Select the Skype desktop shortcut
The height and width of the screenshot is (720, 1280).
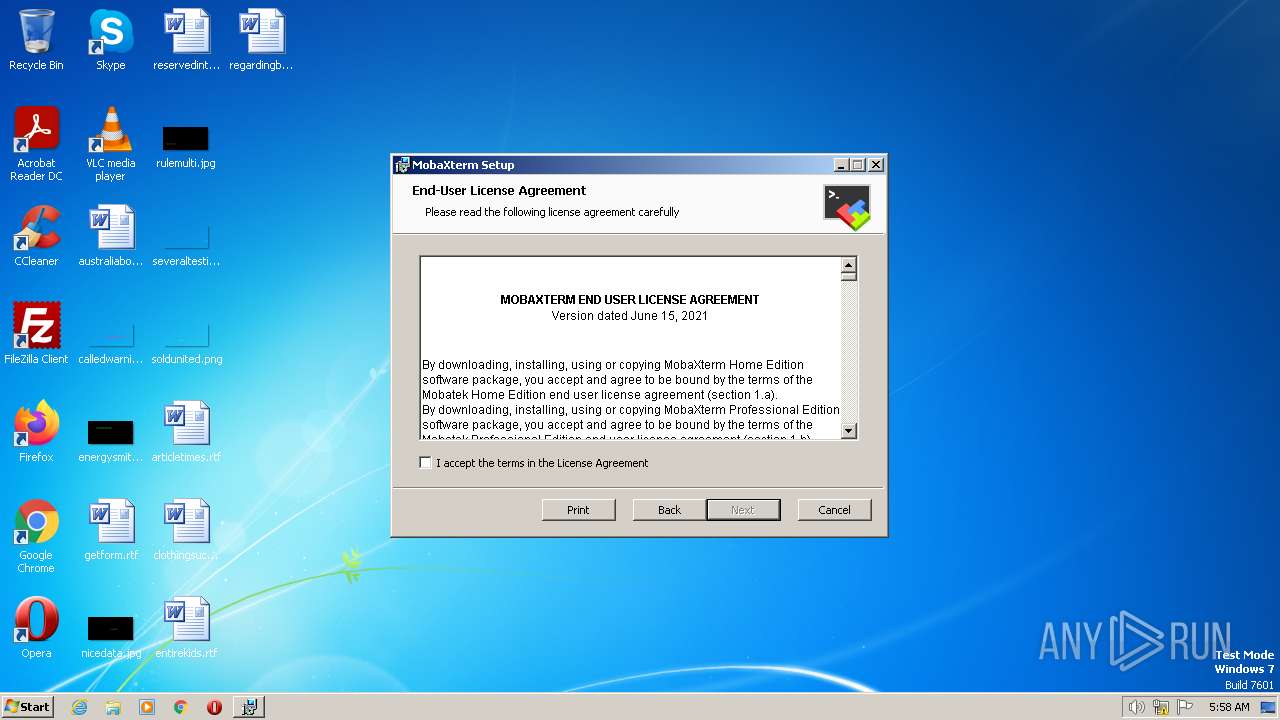[110, 40]
